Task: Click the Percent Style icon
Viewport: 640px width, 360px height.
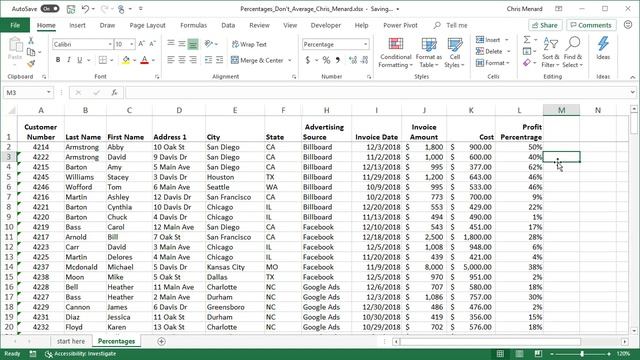Action: pyautogui.click(x=326, y=60)
